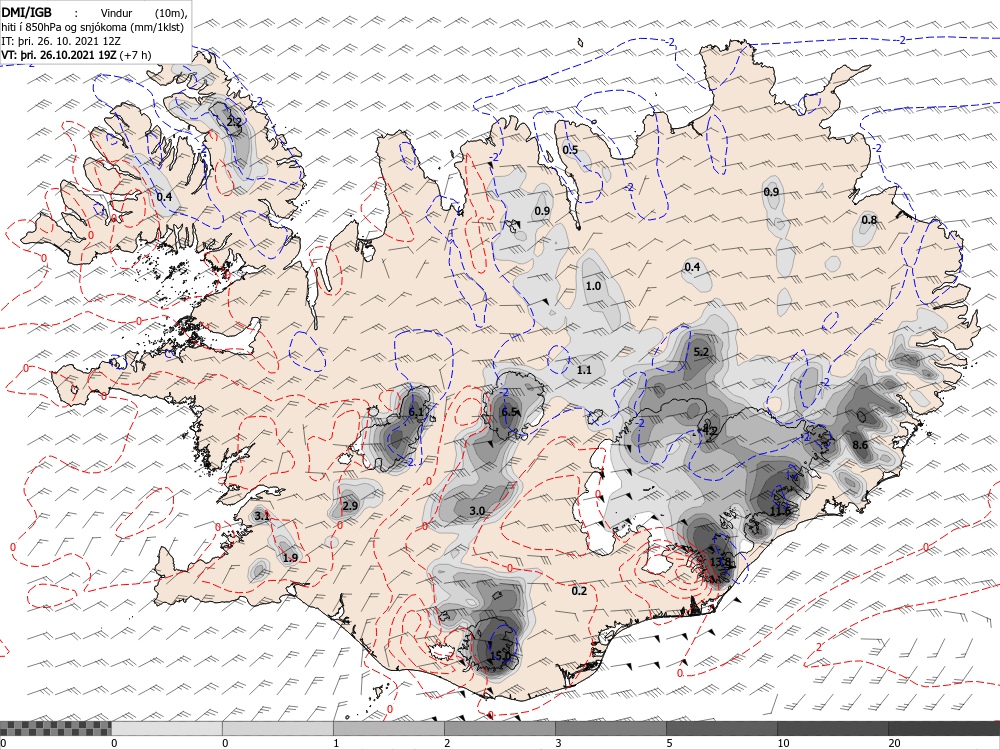Click the legend scale label 20

pos(894,743)
